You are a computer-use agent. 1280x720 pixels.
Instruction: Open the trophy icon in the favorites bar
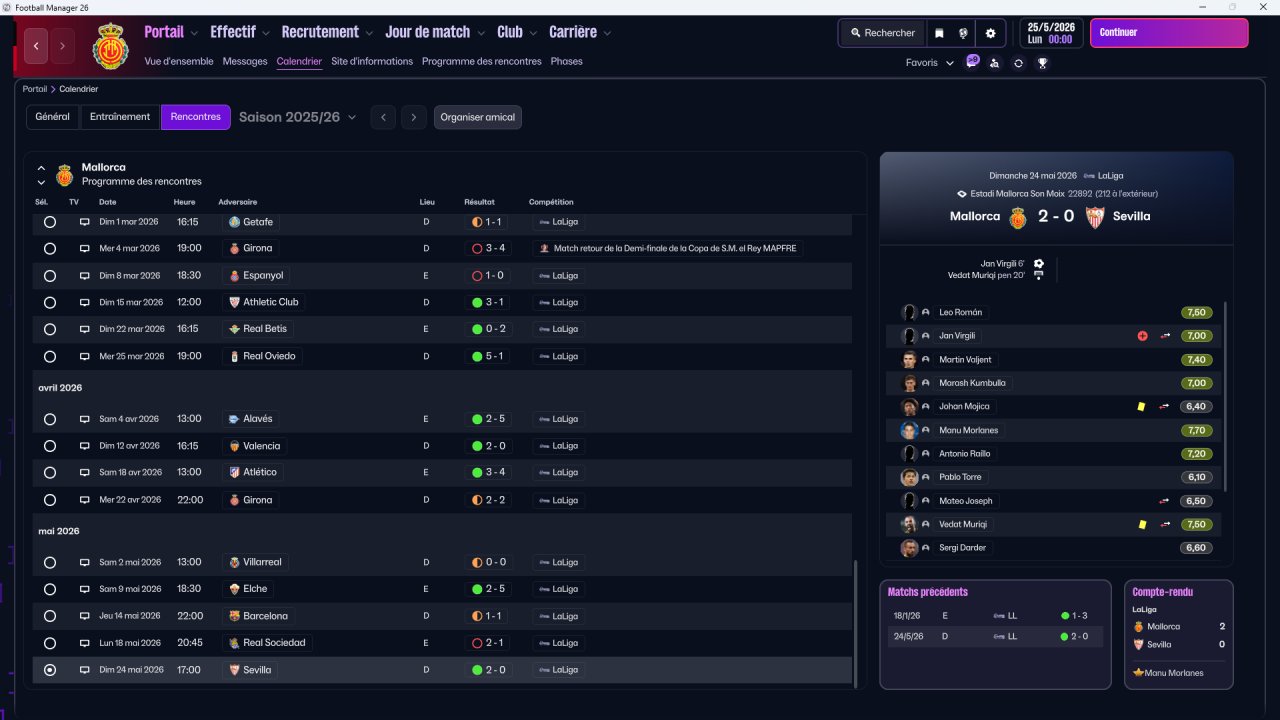(1042, 63)
